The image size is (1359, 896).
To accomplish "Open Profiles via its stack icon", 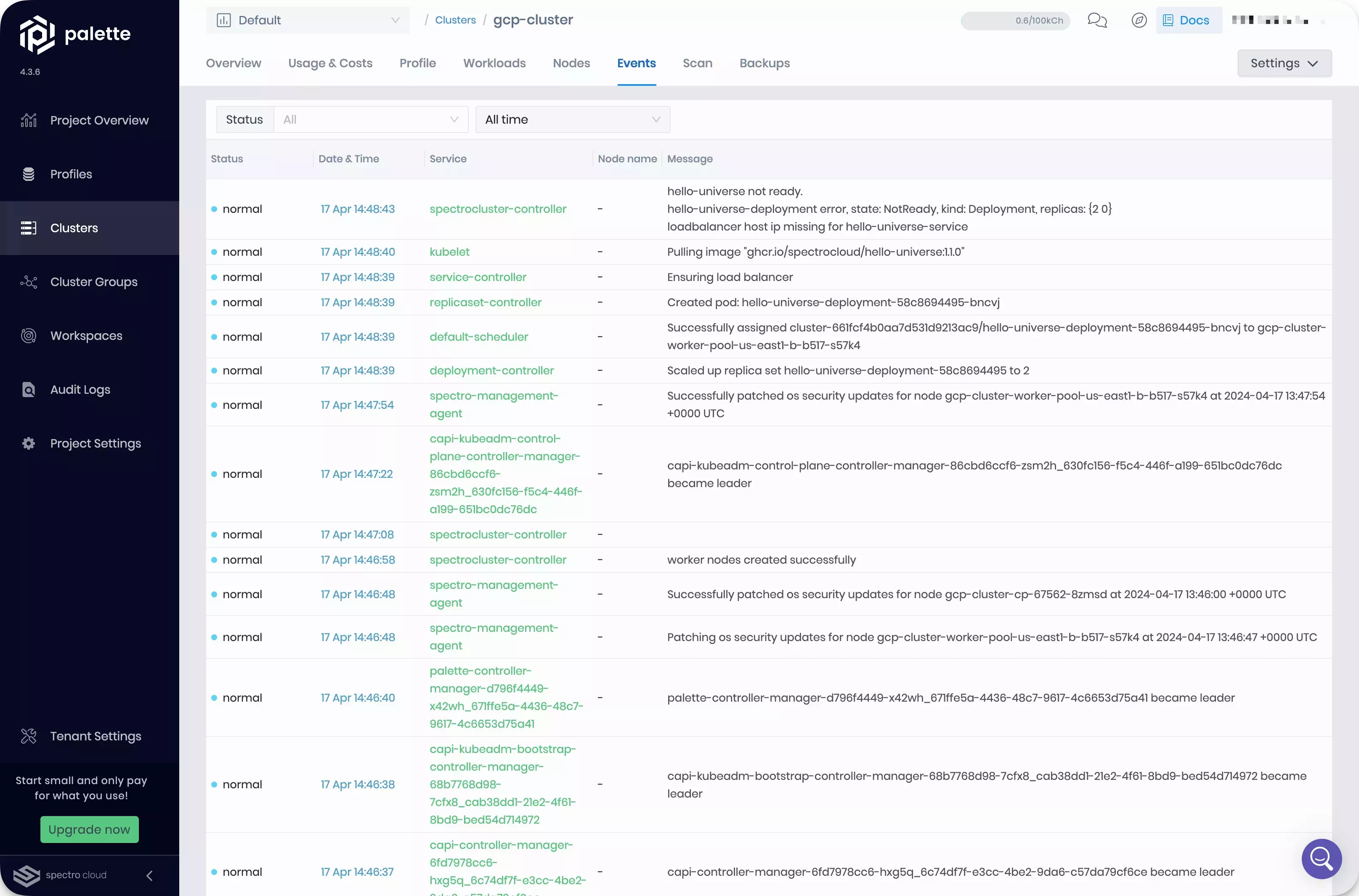I will pyautogui.click(x=29, y=174).
